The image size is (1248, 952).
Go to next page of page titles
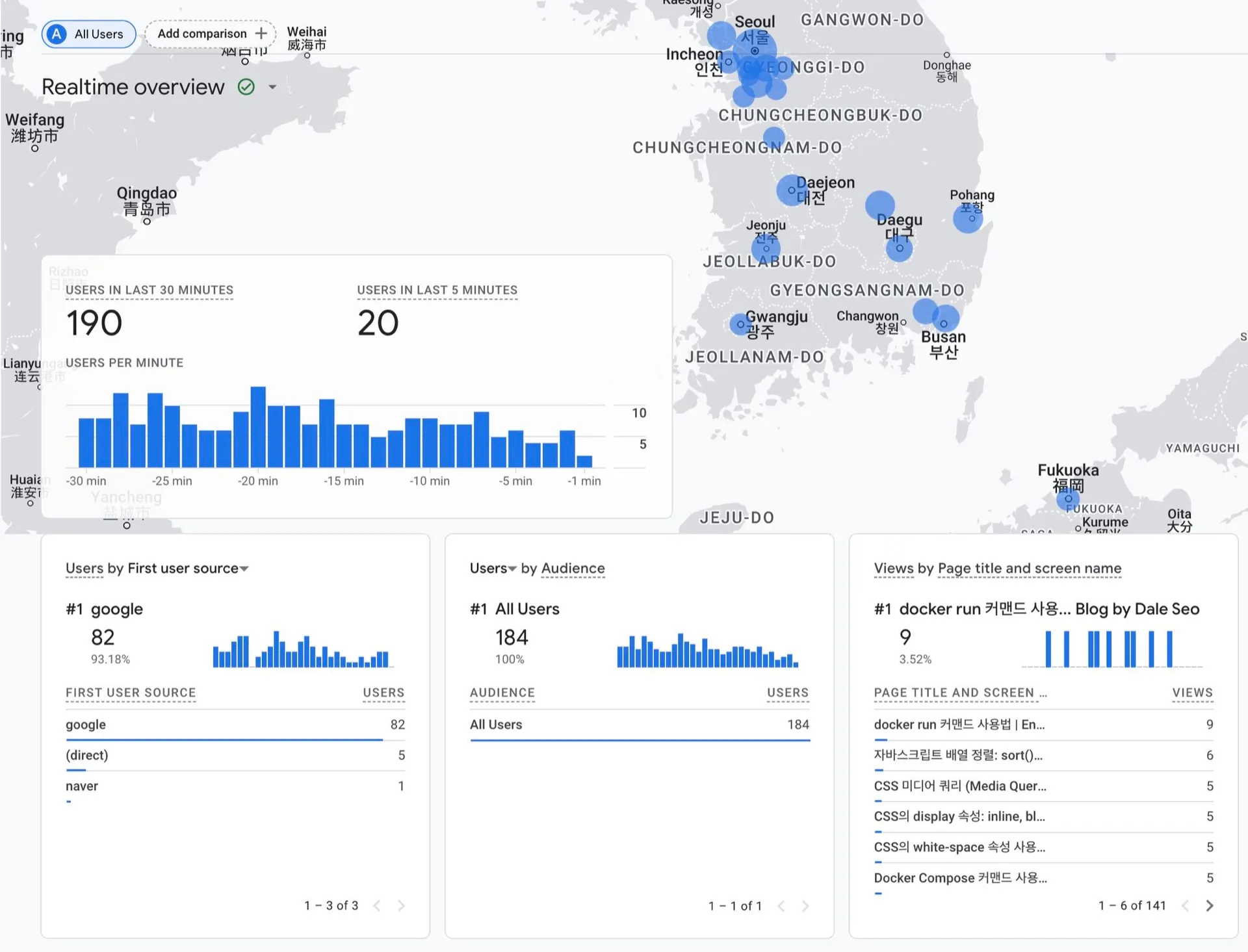pyautogui.click(x=1209, y=905)
